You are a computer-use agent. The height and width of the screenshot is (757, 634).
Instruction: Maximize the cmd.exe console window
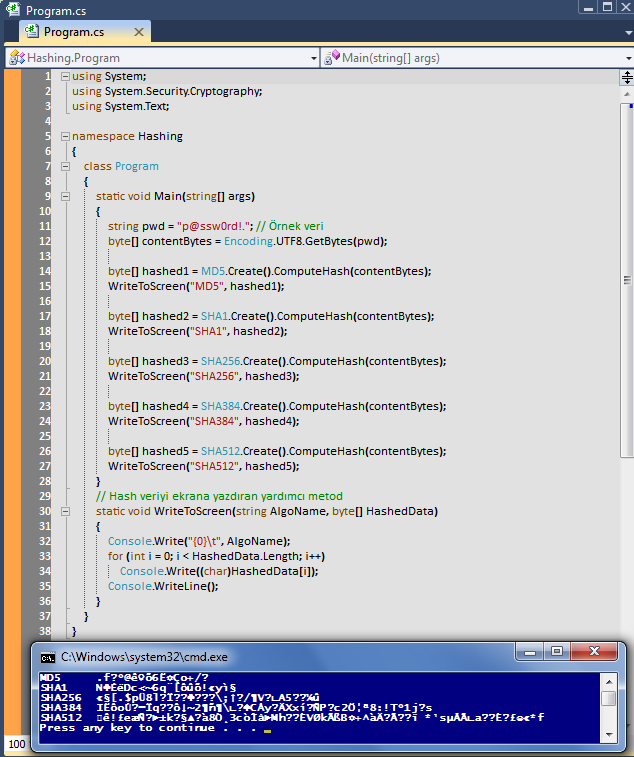557,652
